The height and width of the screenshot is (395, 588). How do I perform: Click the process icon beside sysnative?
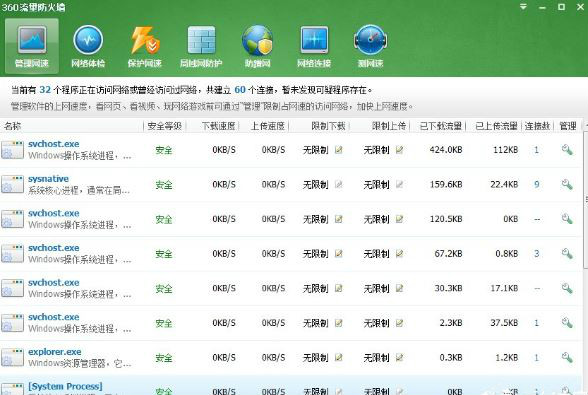[x=12, y=185]
